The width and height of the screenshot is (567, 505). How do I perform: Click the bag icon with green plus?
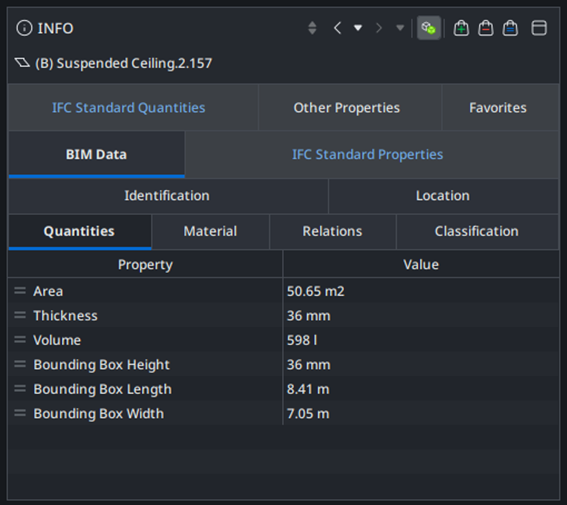[x=461, y=28]
